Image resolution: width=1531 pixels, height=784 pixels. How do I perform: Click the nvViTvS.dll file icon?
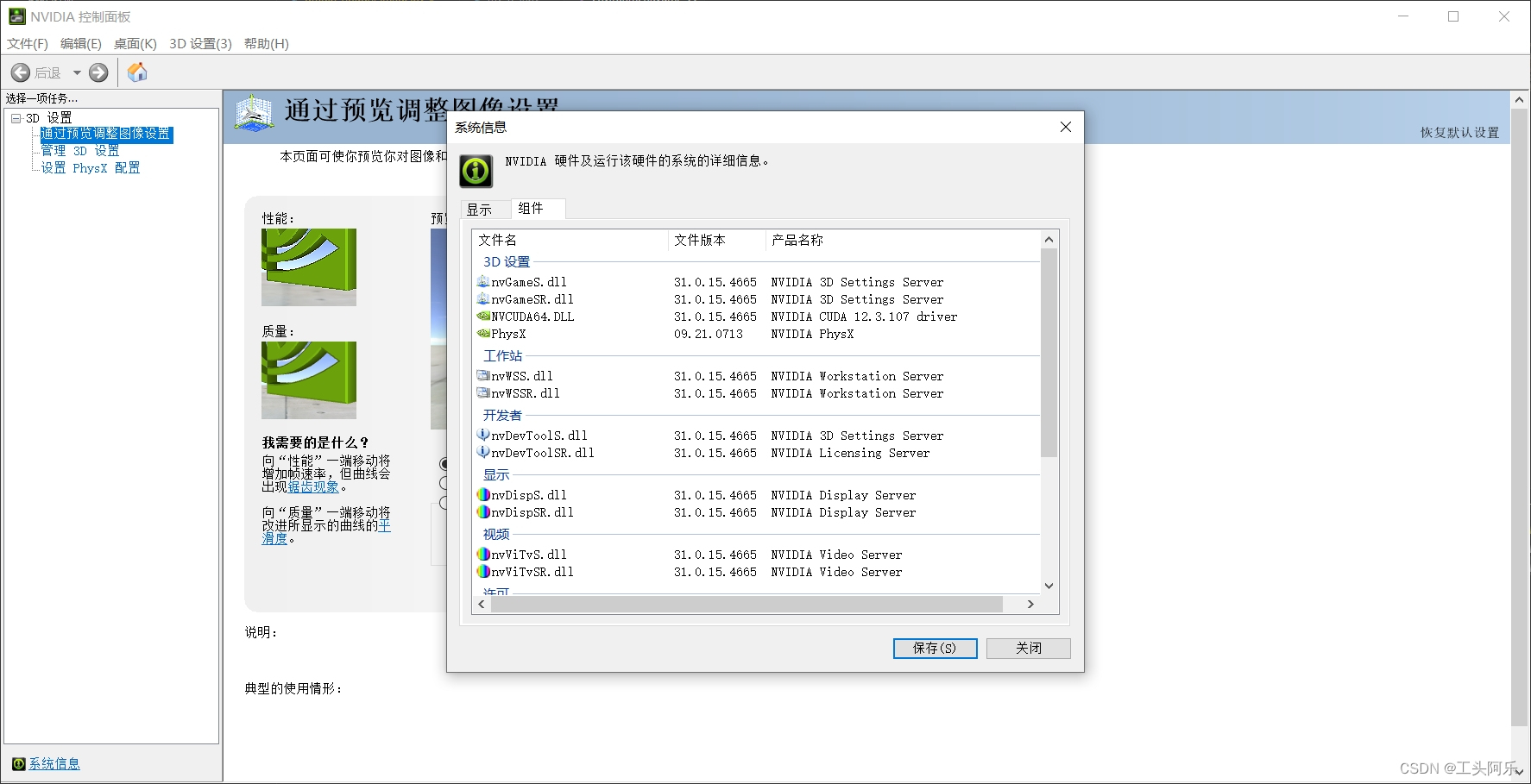[483, 554]
